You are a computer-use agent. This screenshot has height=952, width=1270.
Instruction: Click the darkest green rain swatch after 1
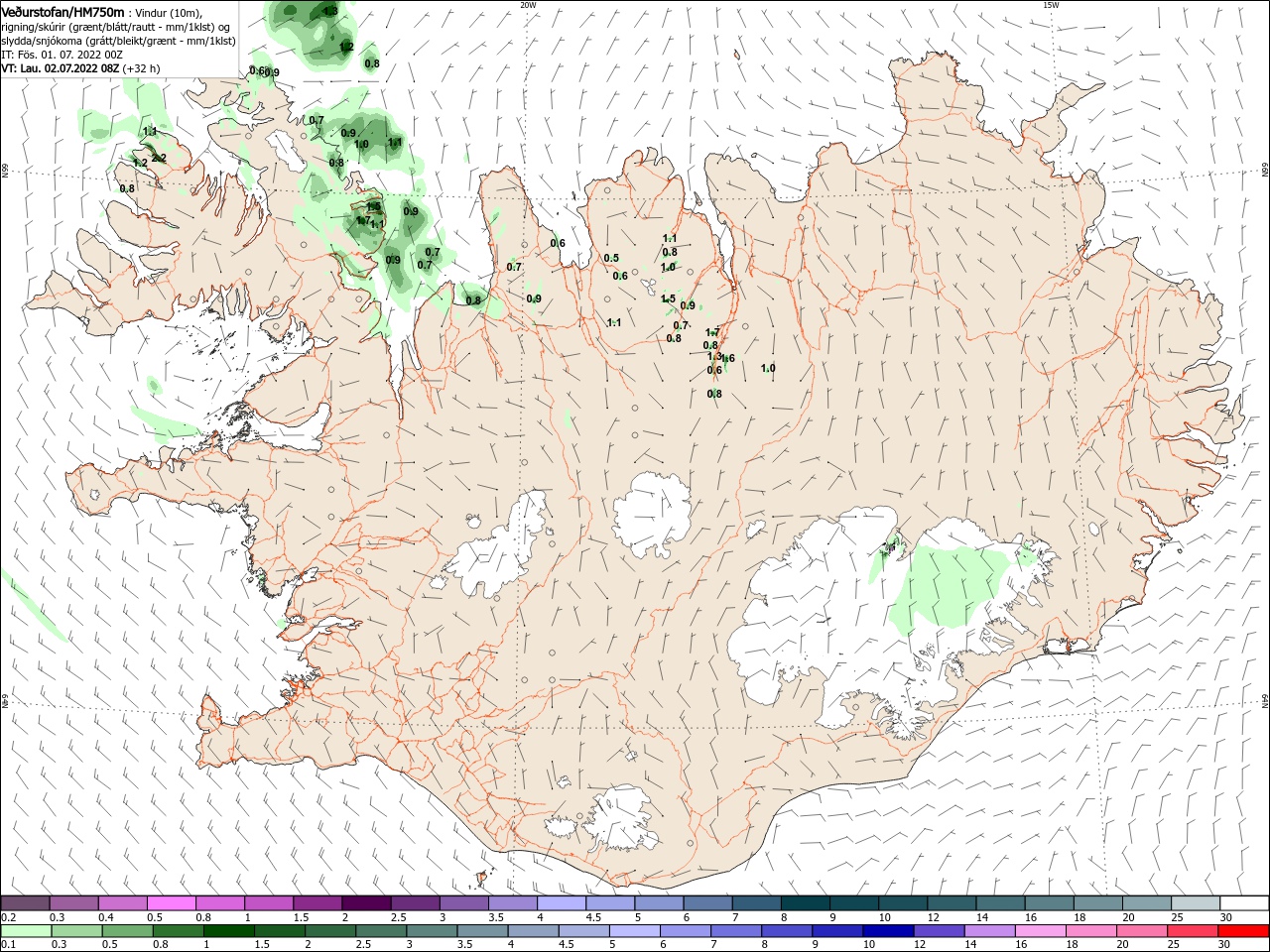228,931
